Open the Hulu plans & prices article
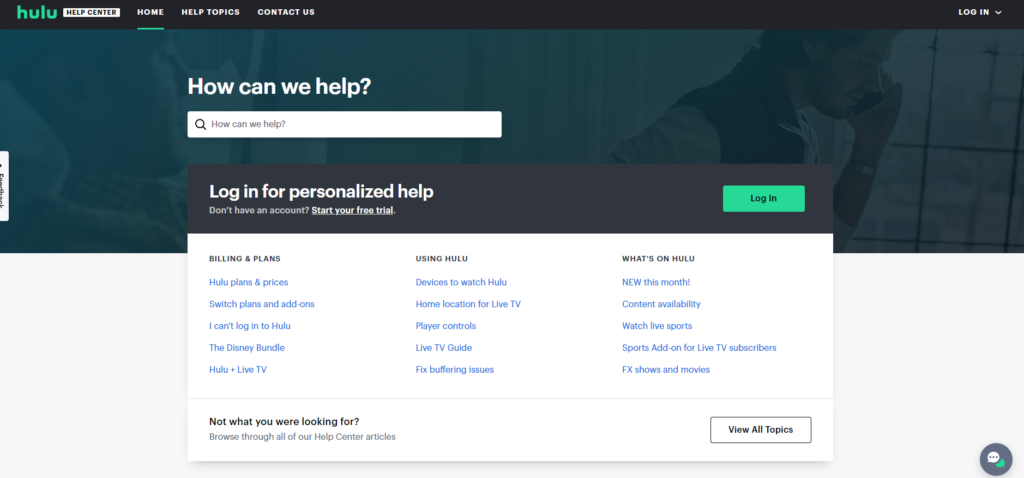Viewport: 1024px width, 478px height. coord(248,282)
